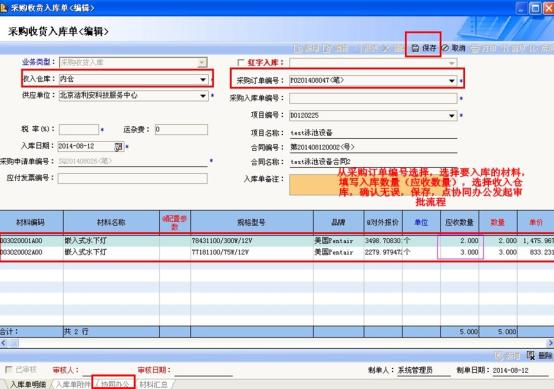Click the red 数量 column header
The width and height of the screenshot is (554, 389).
498,222
